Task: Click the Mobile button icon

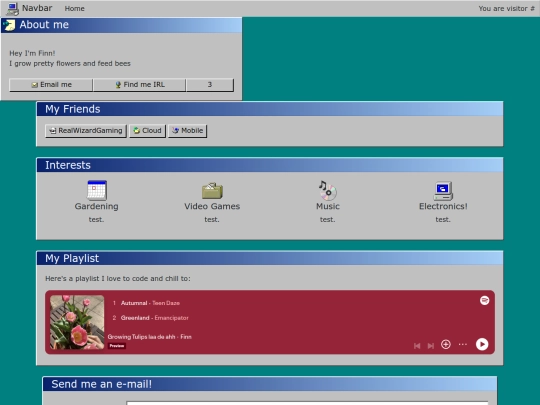Action: (x=176, y=131)
